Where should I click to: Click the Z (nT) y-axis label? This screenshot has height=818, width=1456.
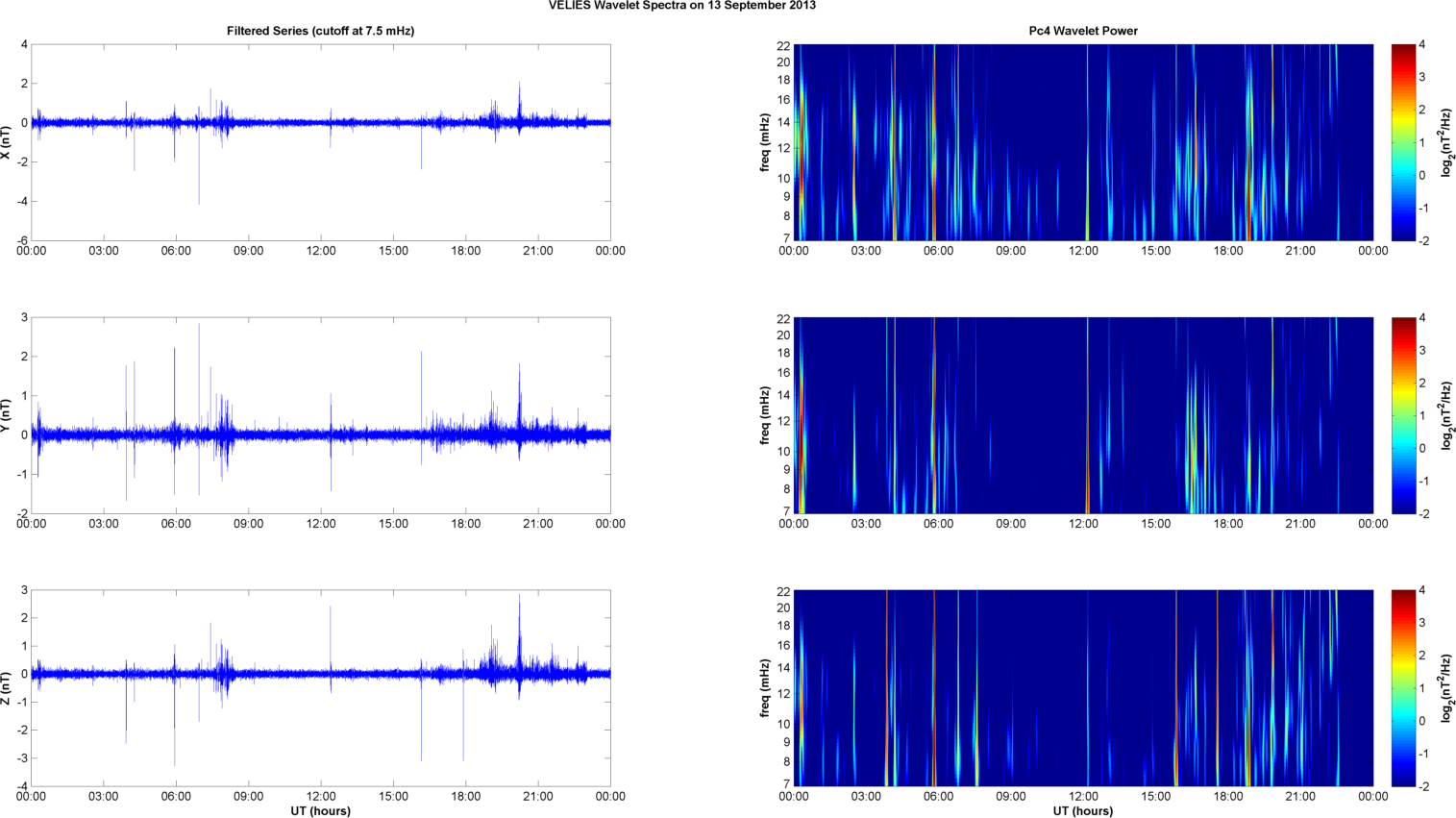click(6, 688)
